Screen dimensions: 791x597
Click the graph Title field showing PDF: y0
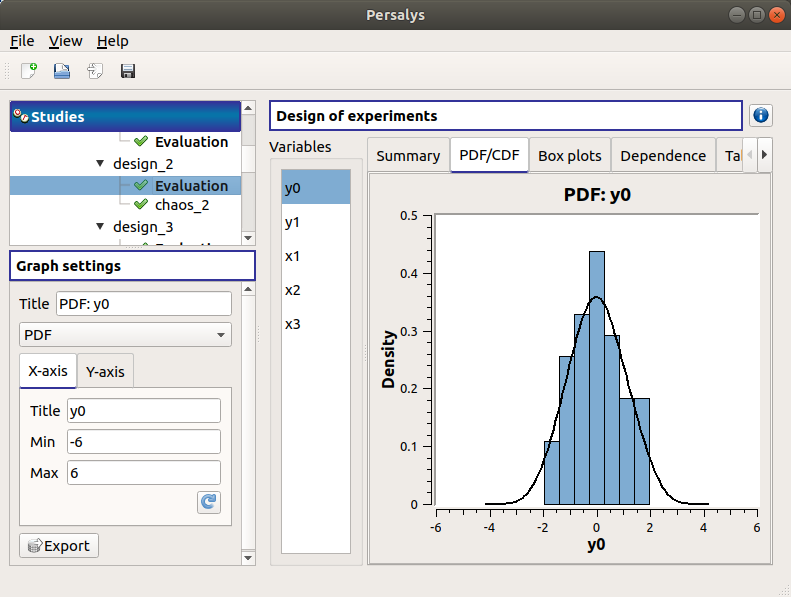[x=143, y=304]
